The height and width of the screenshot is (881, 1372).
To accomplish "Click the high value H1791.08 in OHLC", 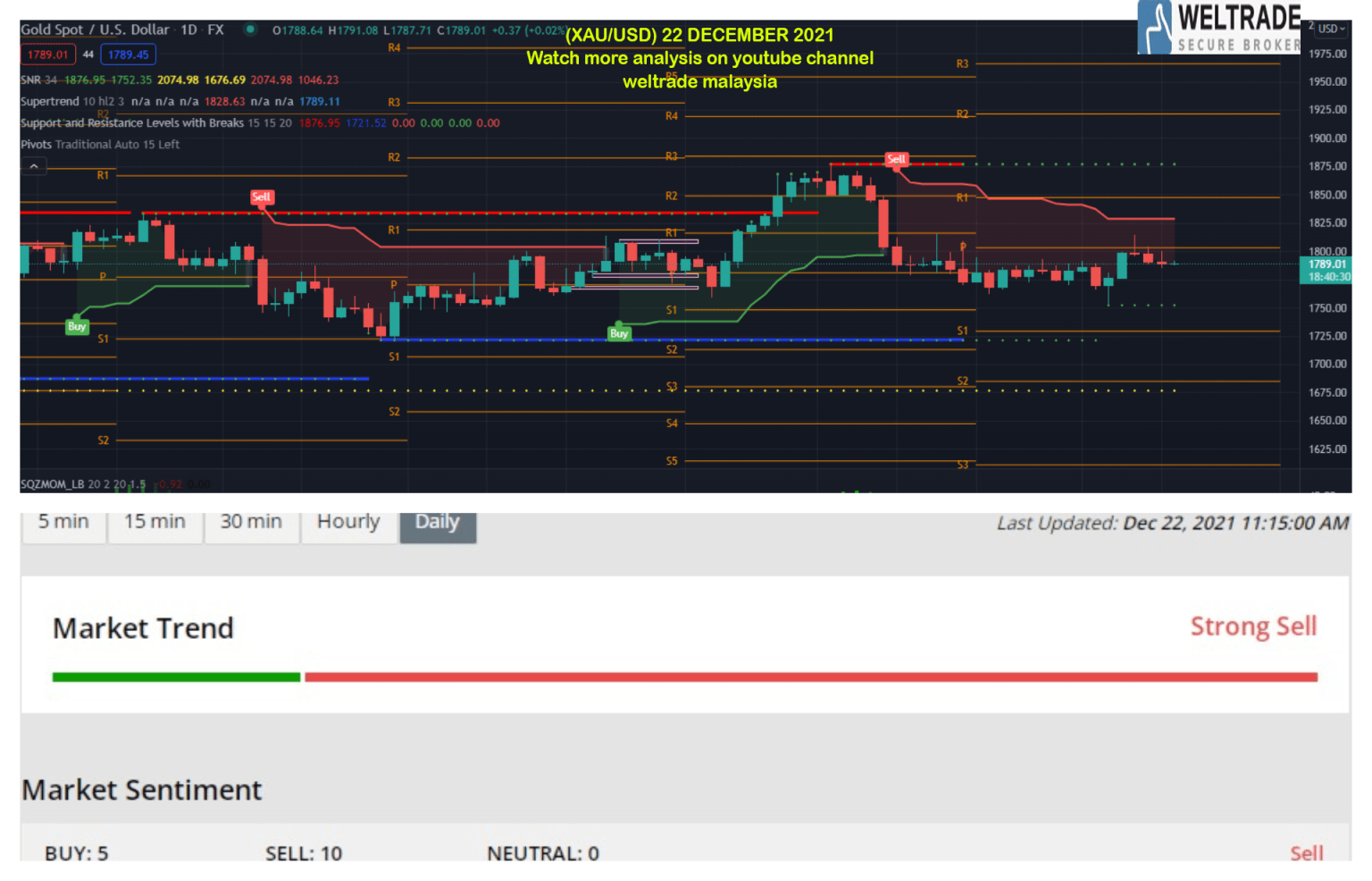I will [353, 30].
